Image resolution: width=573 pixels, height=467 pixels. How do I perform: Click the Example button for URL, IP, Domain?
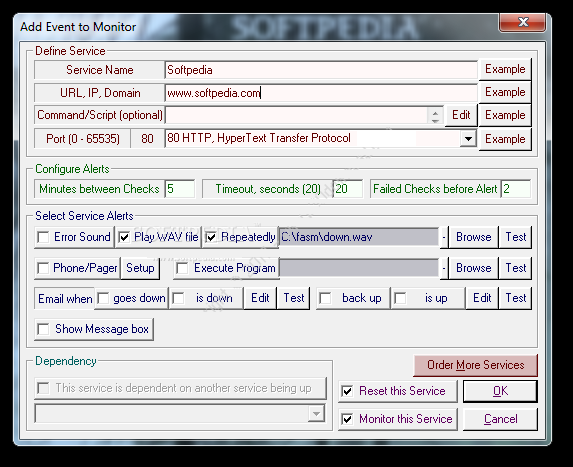[505, 92]
